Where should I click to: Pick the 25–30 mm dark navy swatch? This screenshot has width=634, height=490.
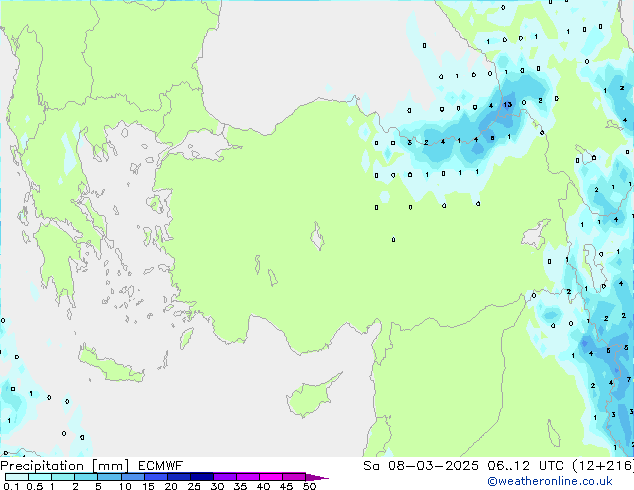(x=202, y=477)
